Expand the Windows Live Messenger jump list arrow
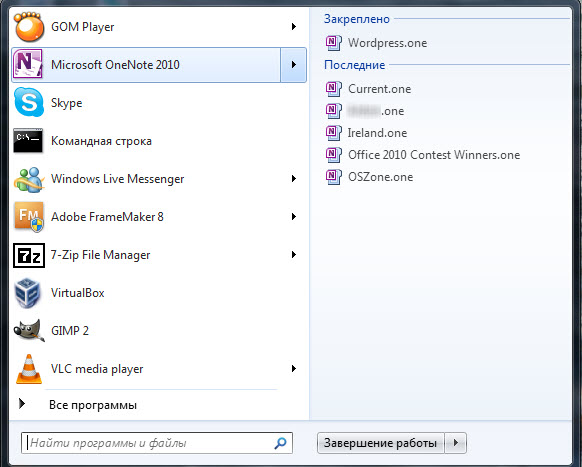The width and height of the screenshot is (582, 467). [294, 179]
